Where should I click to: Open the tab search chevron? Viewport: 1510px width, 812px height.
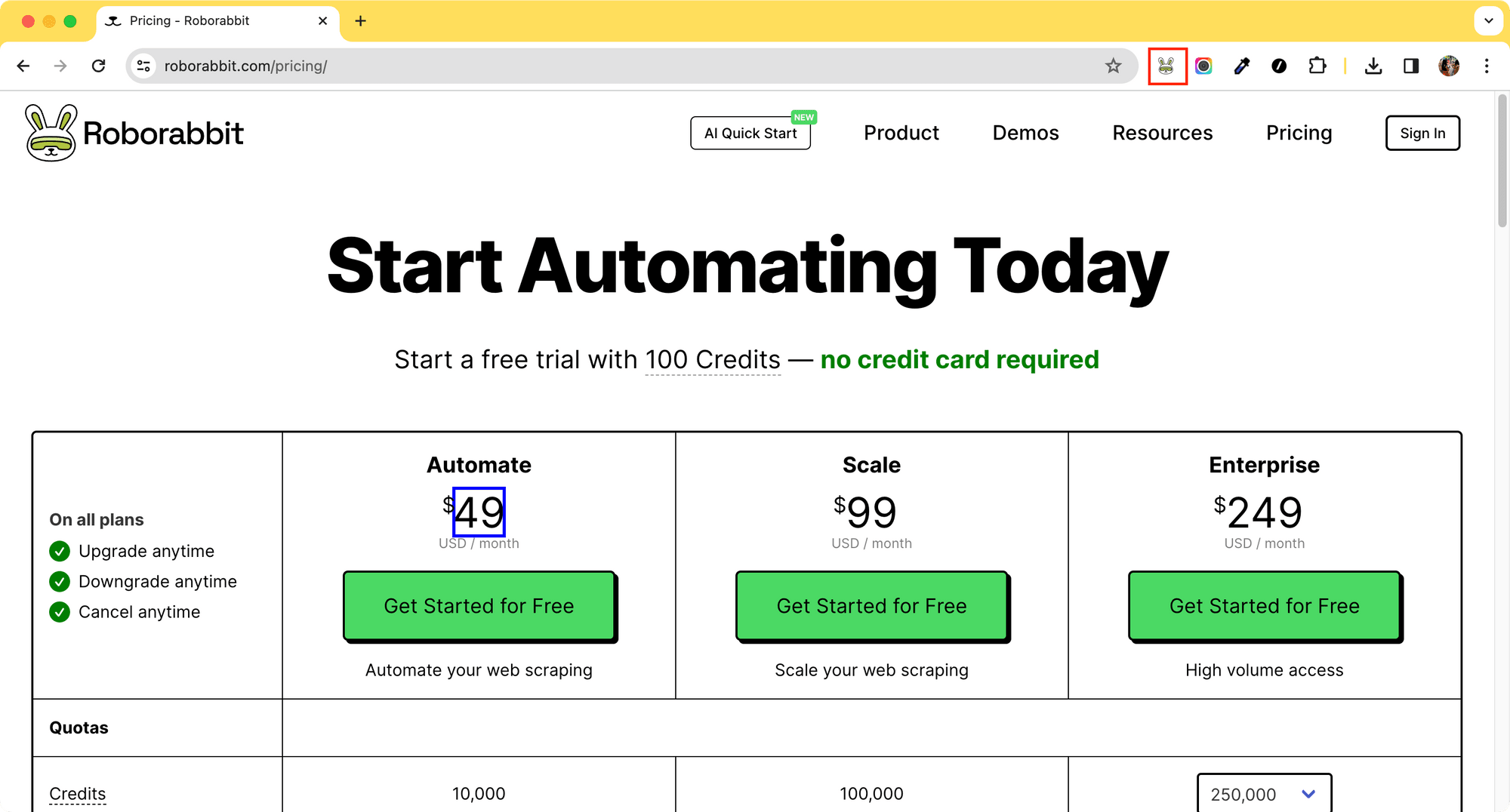click(x=1488, y=20)
